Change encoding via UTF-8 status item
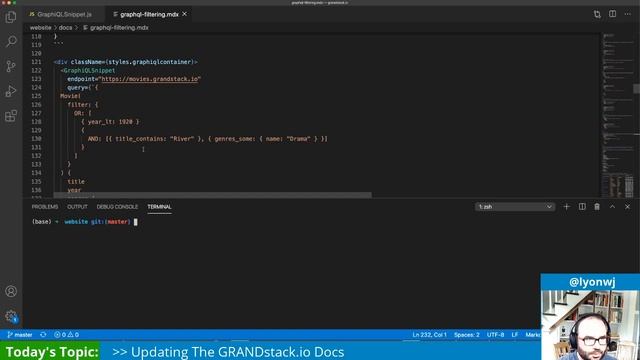Viewport: 640px width, 360px height. (x=496, y=335)
